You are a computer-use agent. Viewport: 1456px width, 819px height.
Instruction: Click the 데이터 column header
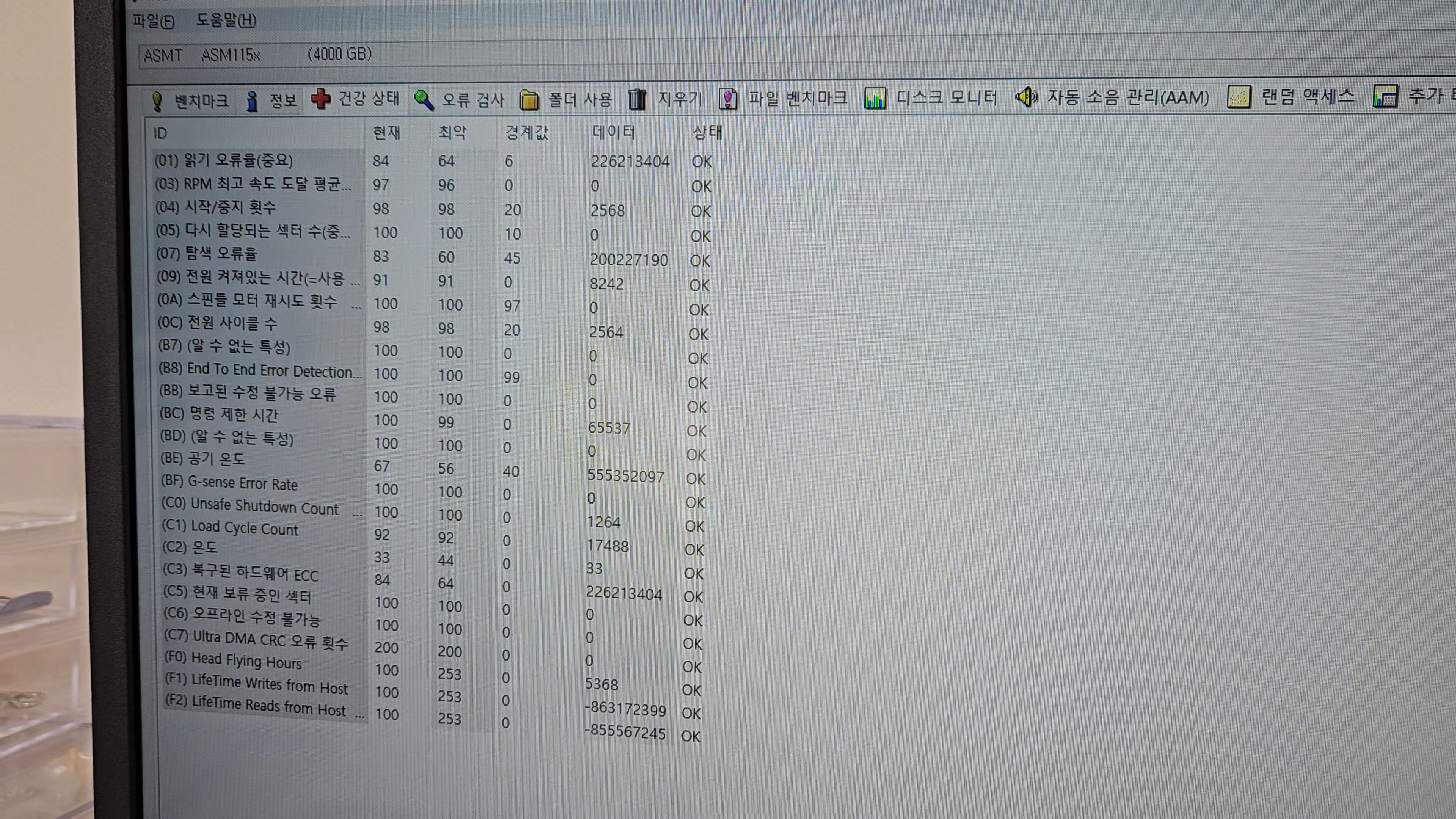coord(614,132)
